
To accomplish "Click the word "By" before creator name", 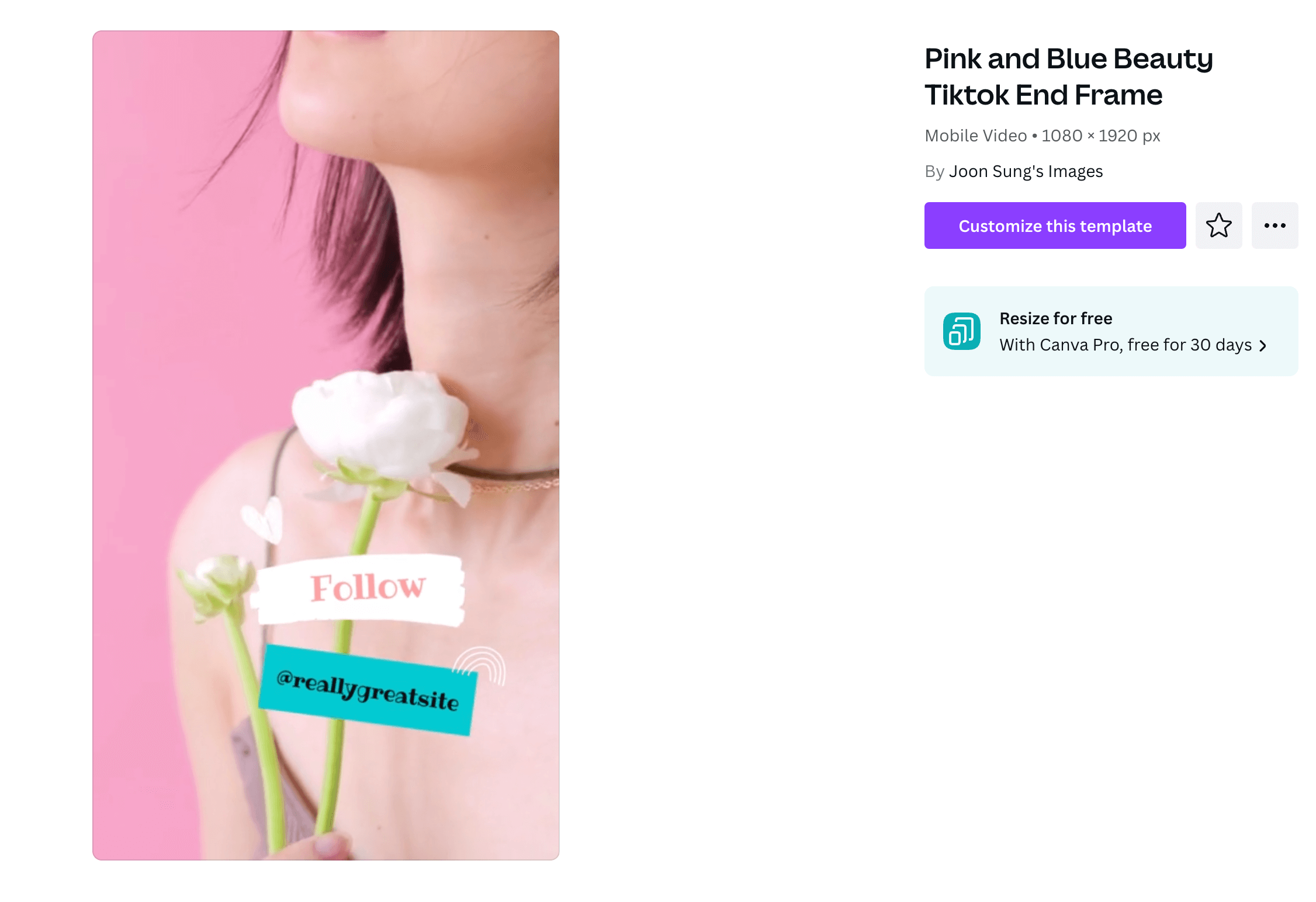I will (x=934, y=171).
